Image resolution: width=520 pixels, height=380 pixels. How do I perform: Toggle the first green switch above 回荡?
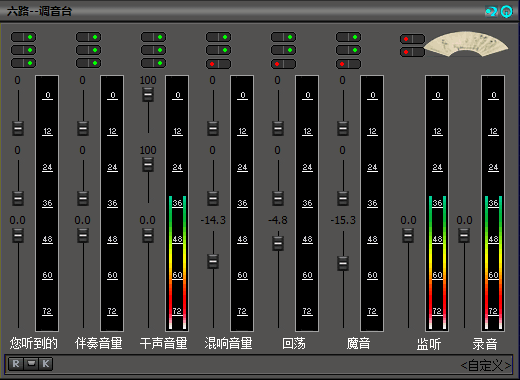[x=283, y=37]
